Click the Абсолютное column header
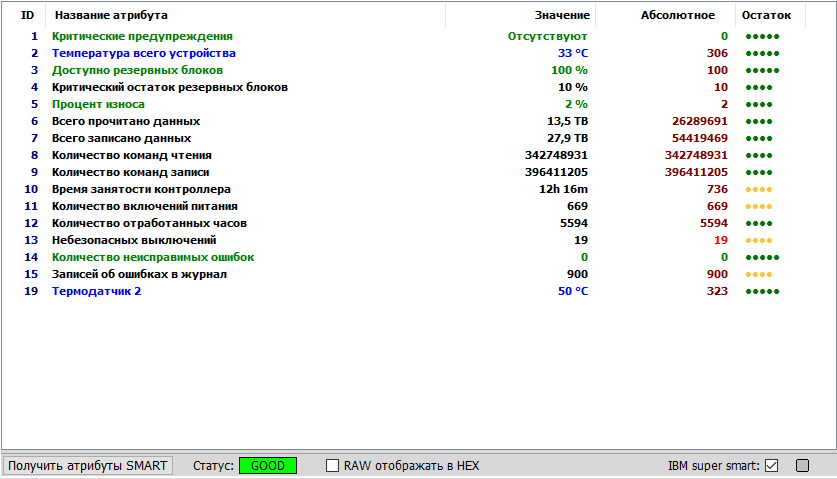Image resolution: width=837 pixels, height=479 pixels. (x=677, y=15)
